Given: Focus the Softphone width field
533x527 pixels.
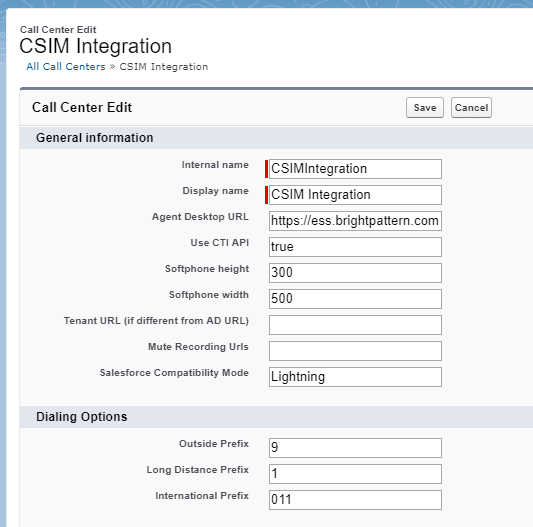Looking at the screenshot, I should 355,299.
